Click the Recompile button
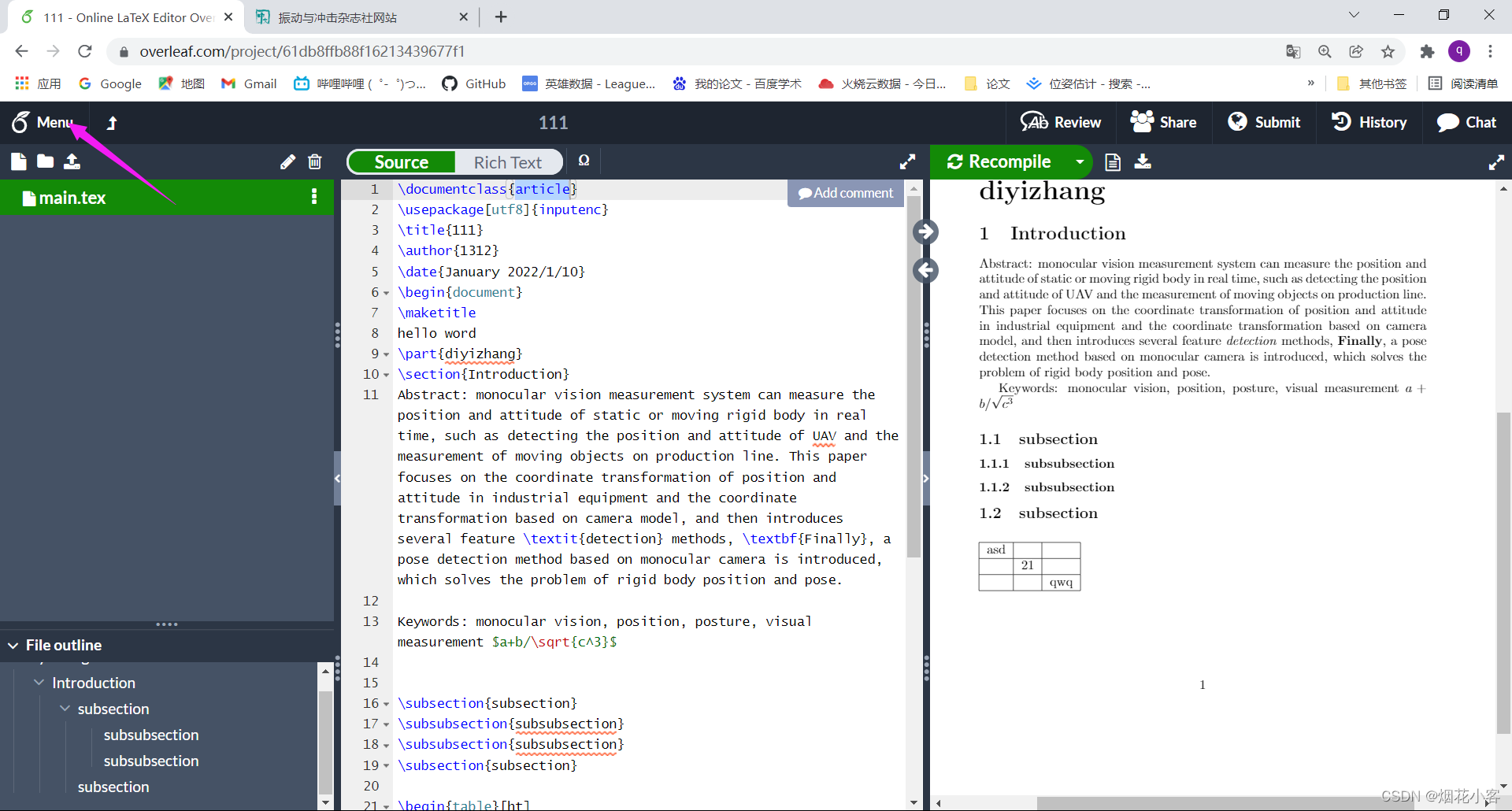 (1000, 161)
